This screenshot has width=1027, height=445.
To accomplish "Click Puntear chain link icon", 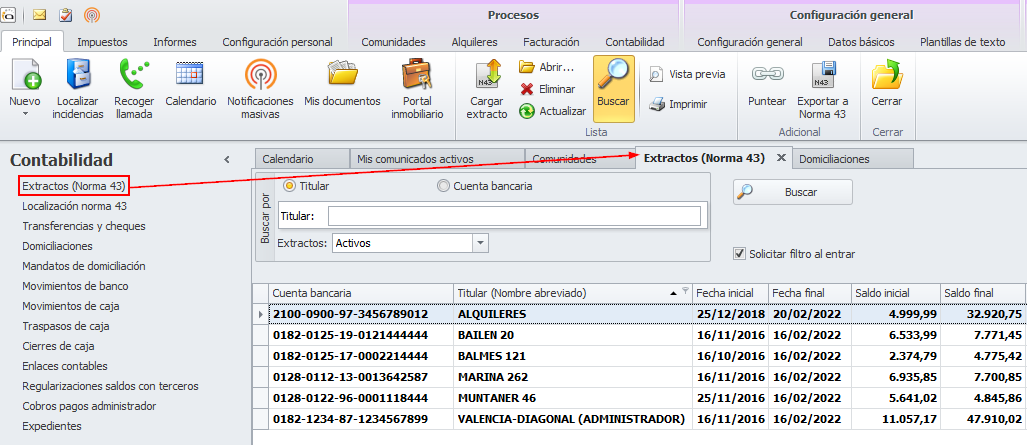I will (766, 74).
